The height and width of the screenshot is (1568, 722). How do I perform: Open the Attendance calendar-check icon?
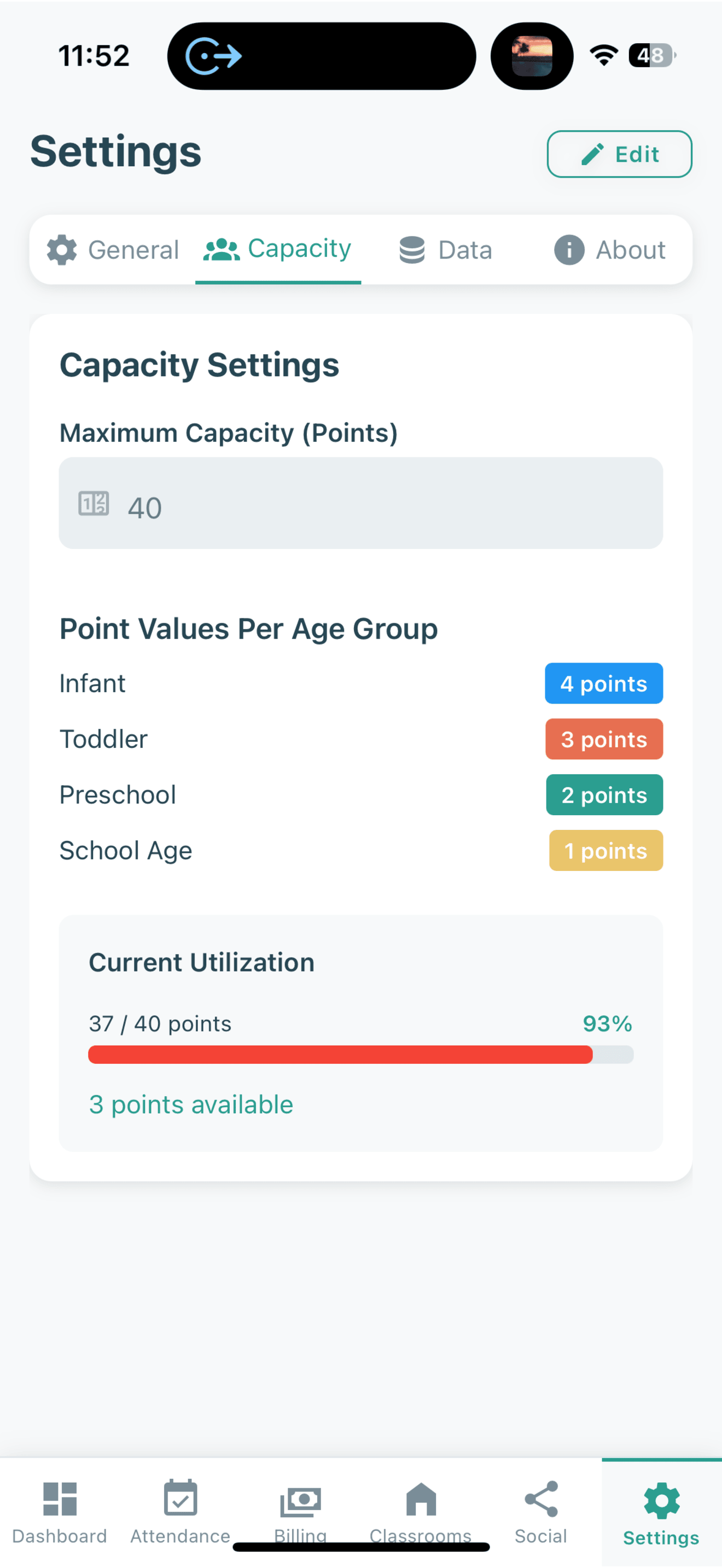pyautogui.click(x=180, y=1497)
